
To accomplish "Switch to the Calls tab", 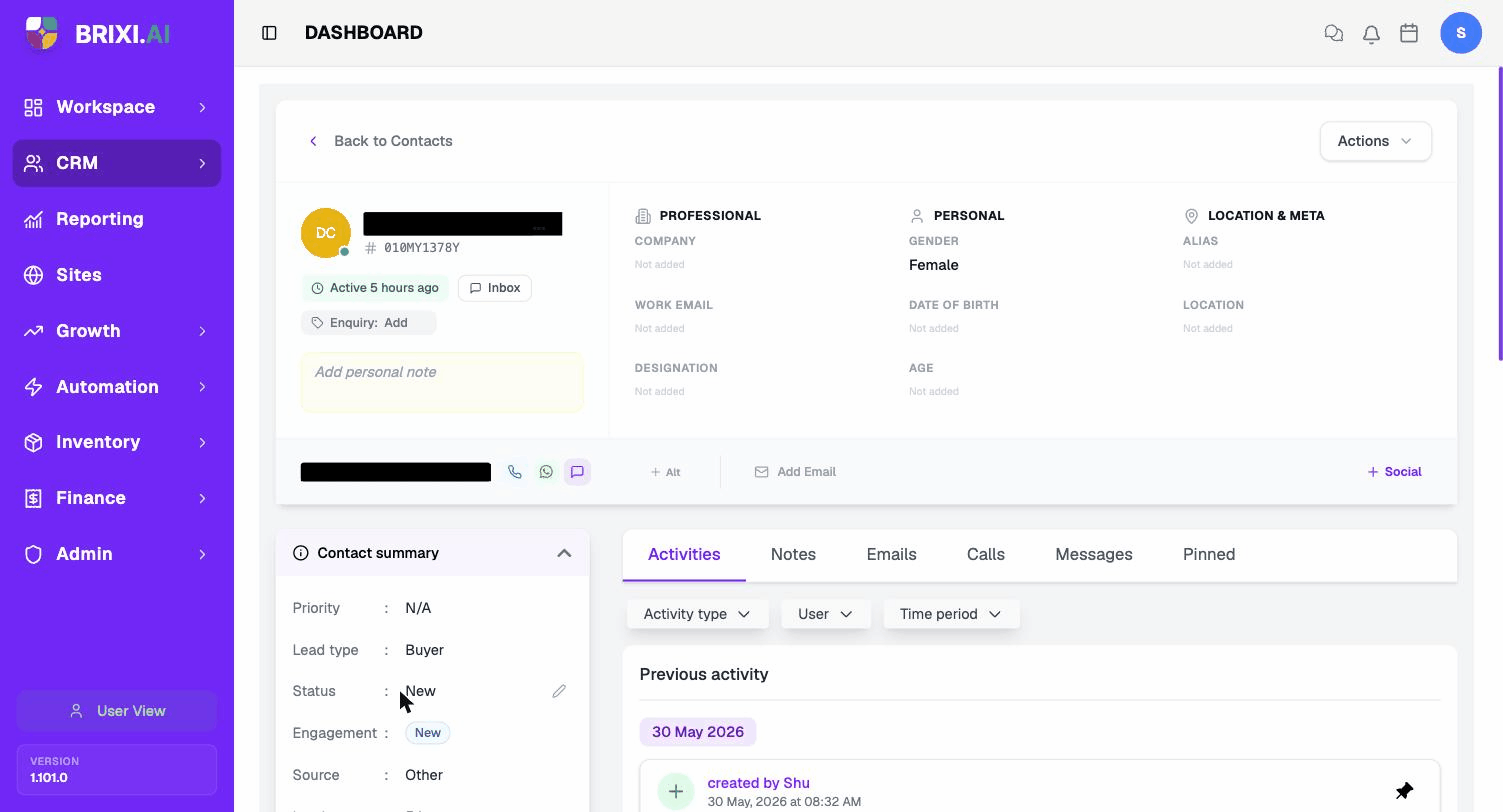I will click(986, 554).
